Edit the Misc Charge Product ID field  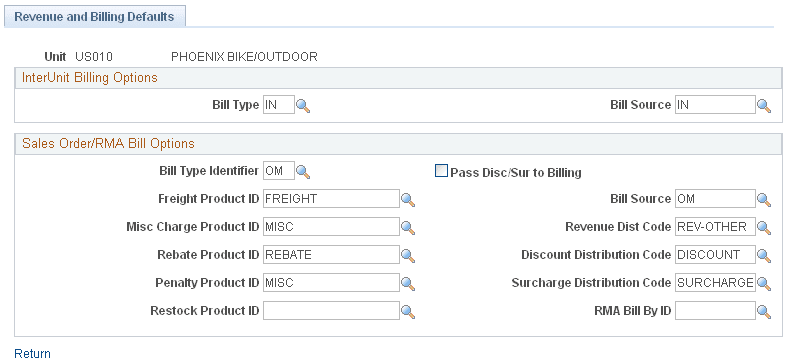pos(331,227)
